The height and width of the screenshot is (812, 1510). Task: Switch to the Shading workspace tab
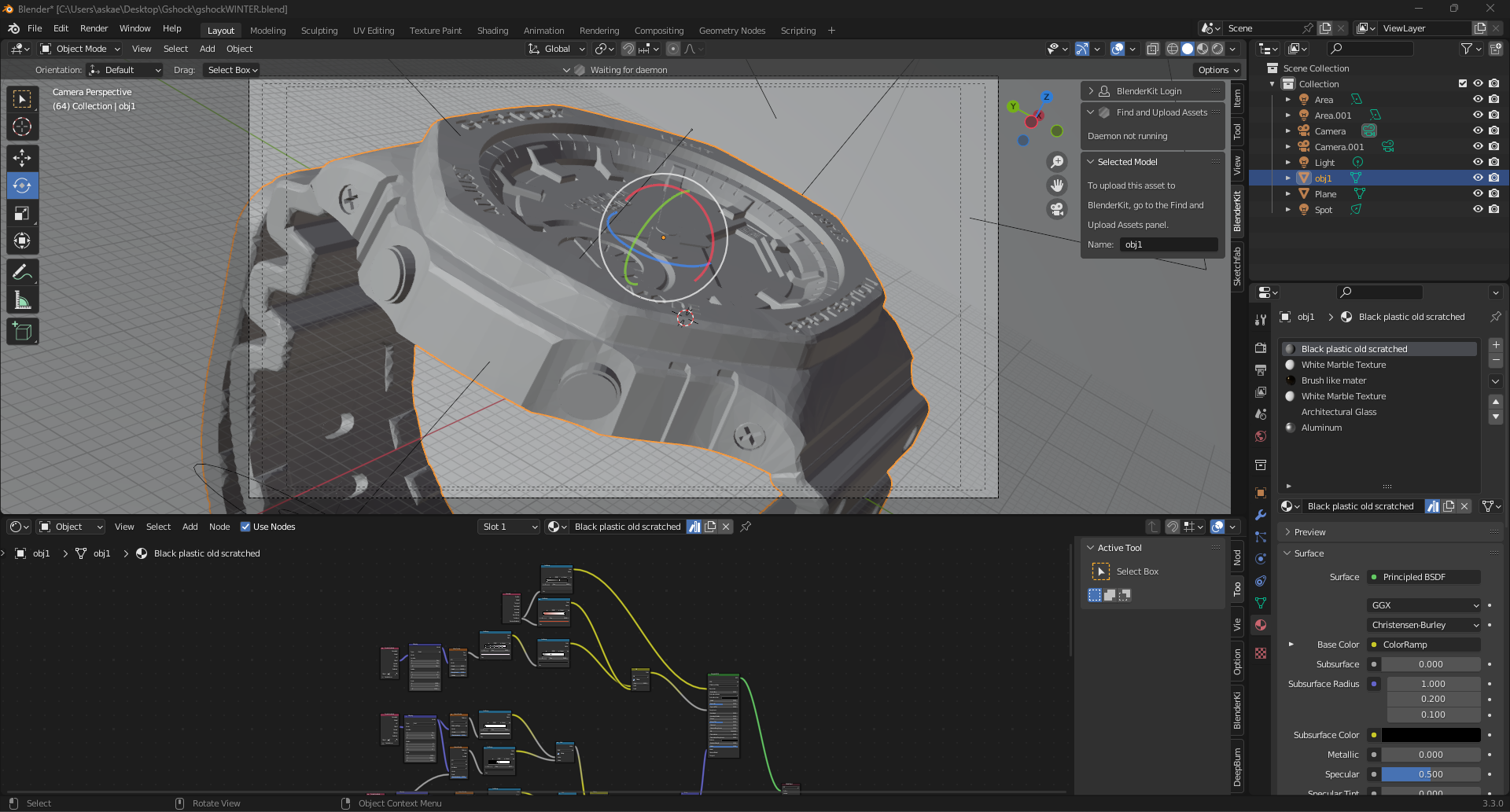point(492,31)
